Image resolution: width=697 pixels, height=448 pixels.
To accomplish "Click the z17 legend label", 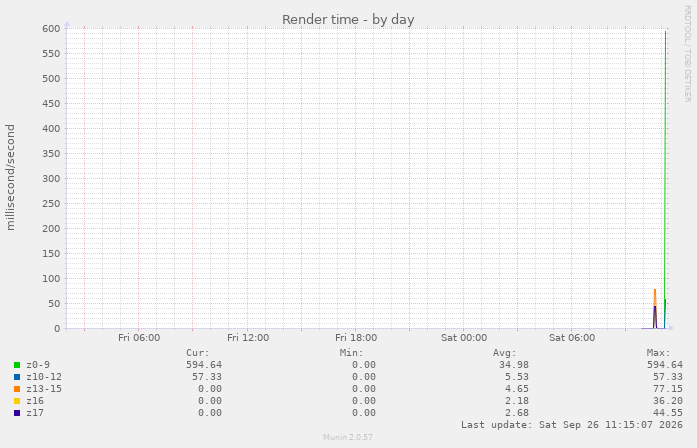I will click(x=35, y=413).
